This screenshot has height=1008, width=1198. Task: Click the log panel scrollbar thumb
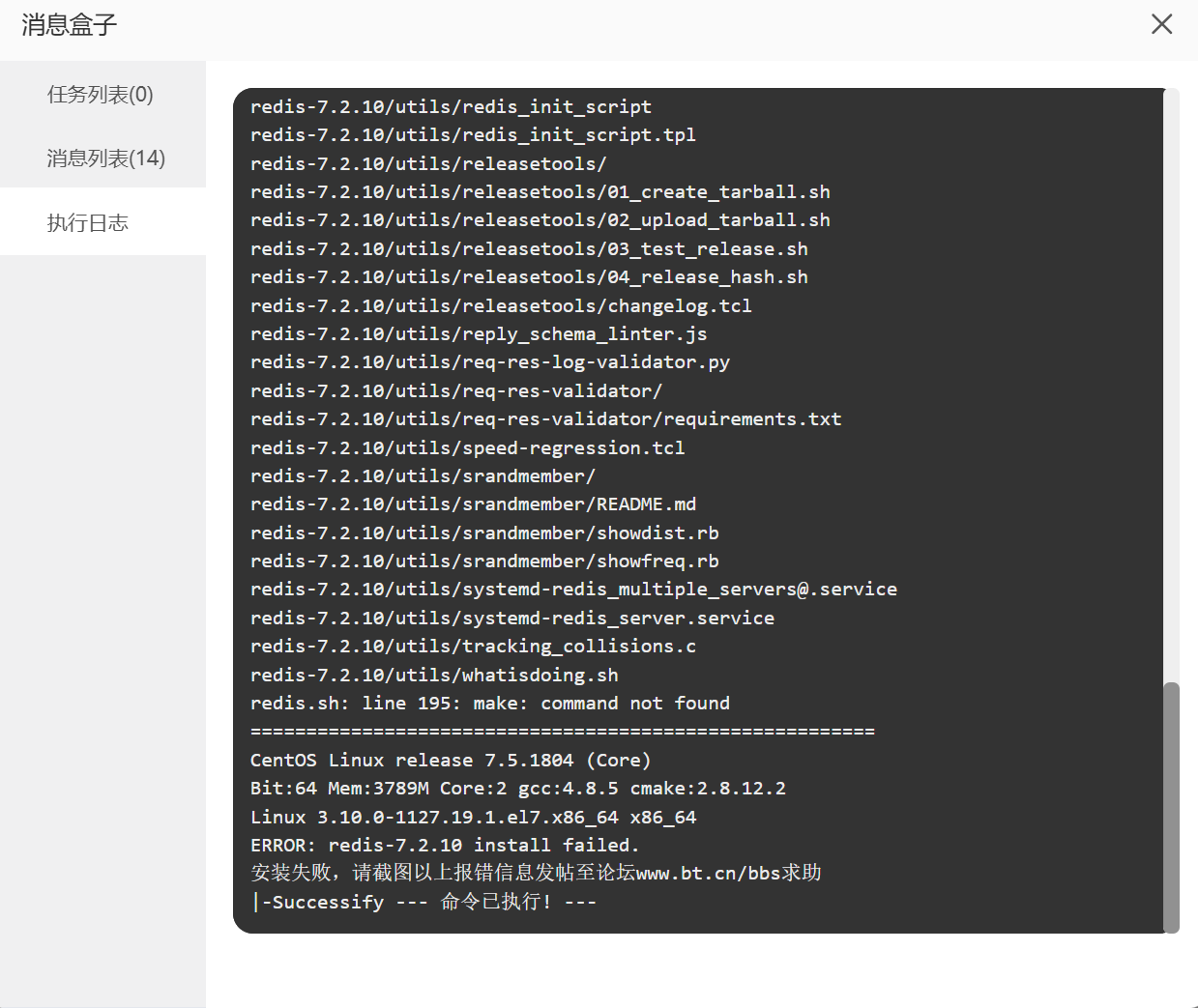[x=1171, y=806]
